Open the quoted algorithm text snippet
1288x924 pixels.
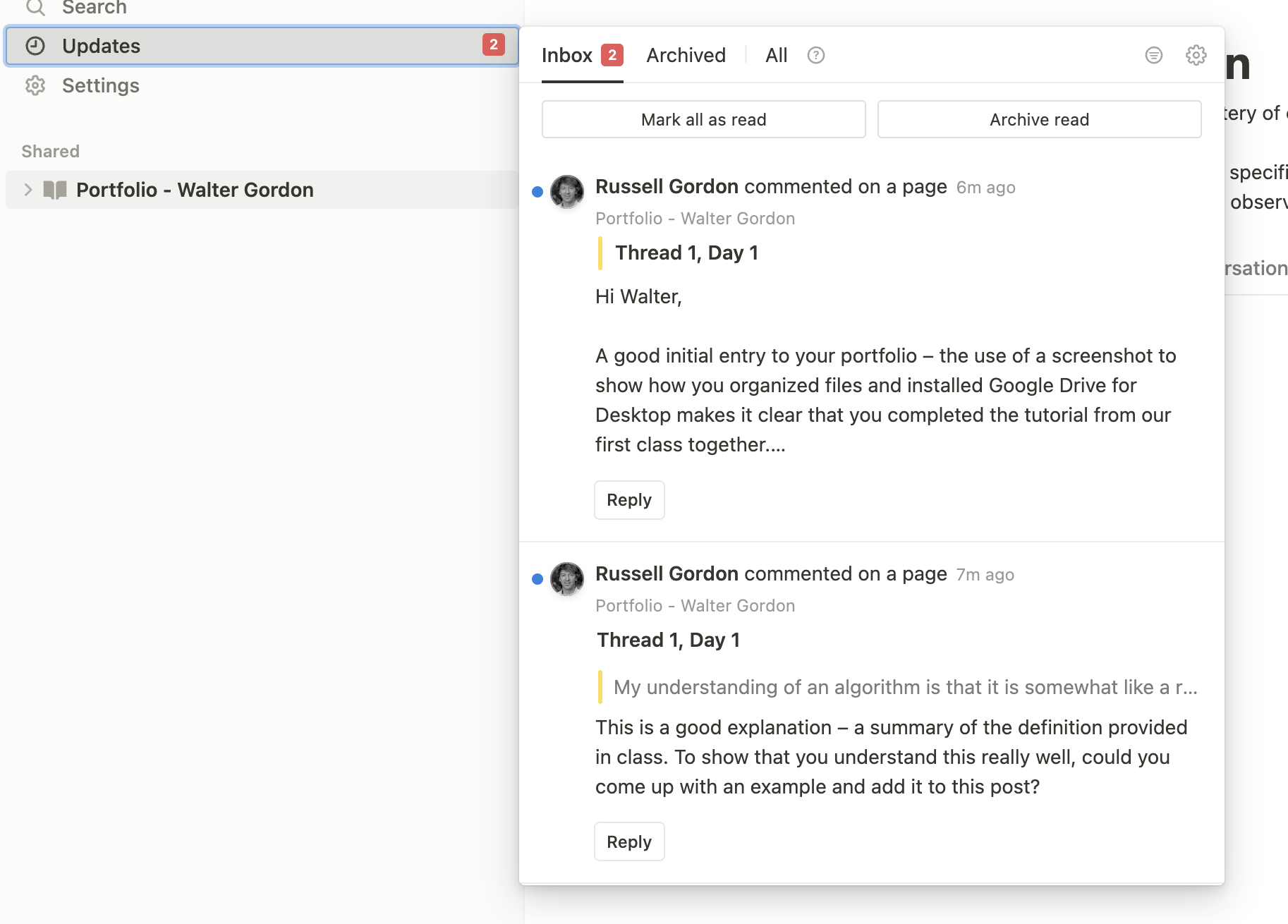905,687
